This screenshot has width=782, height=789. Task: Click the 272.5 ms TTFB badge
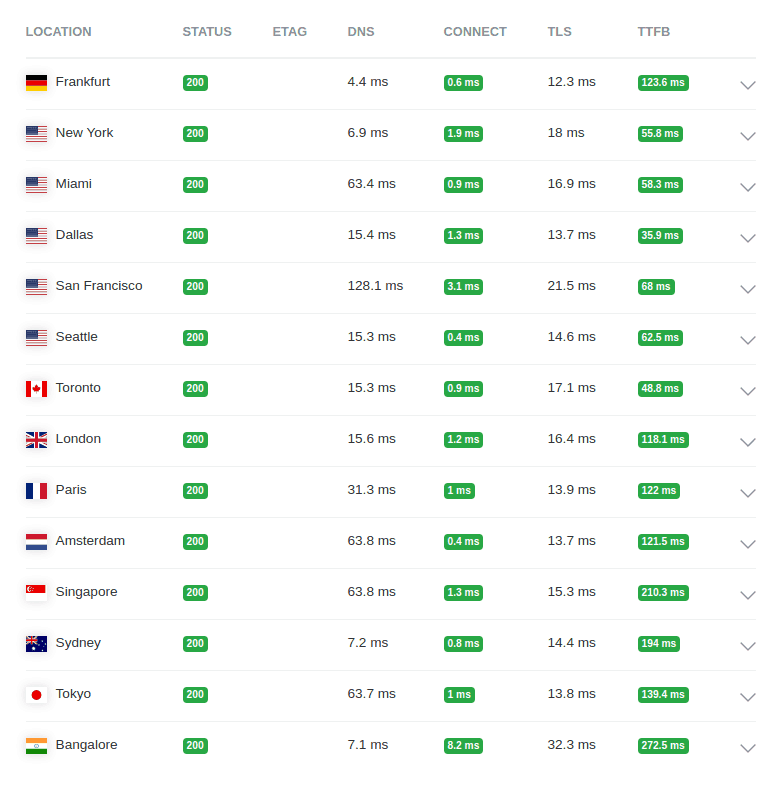(x=663, y=746)
